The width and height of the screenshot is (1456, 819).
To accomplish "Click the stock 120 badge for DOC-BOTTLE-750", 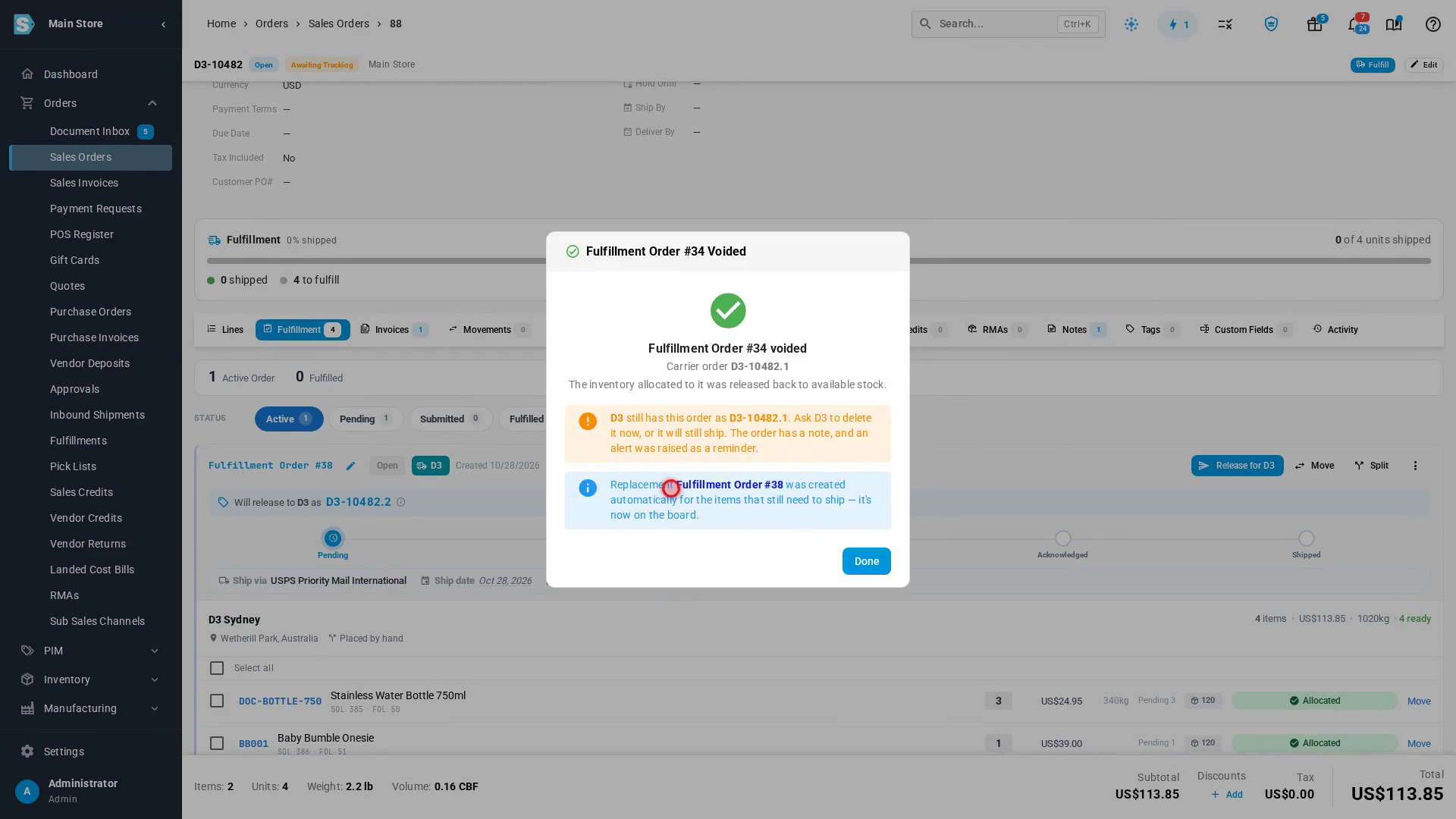I will (x=1203, y=701).
